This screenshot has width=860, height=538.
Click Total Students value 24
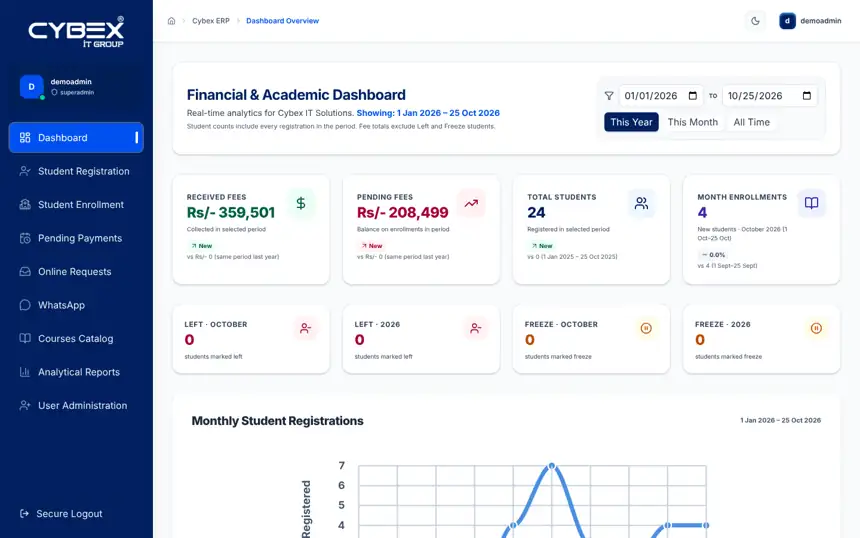click(x=536, y=212)
